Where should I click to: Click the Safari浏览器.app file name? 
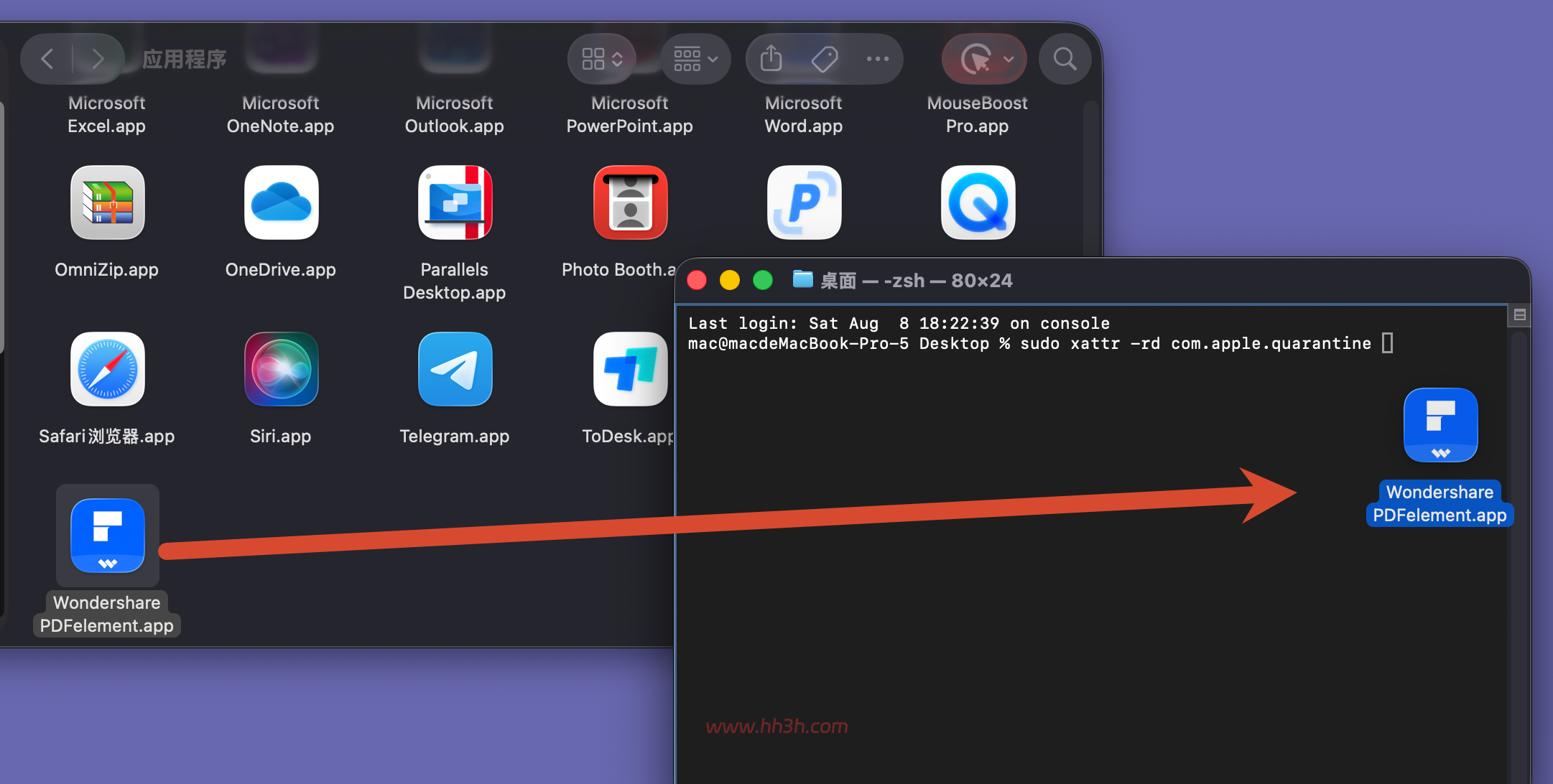click(107, 437)
